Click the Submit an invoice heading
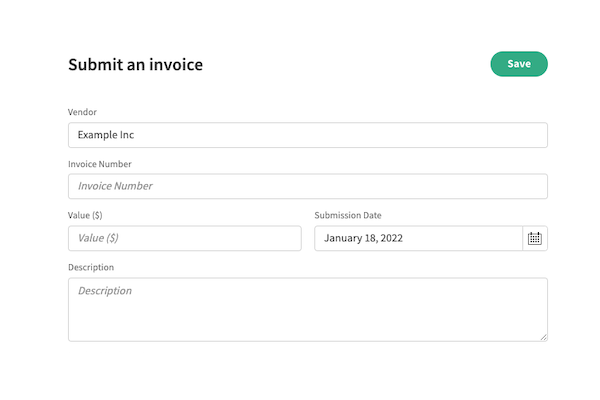The width and height of the screenshot is (600, 400). (135, 65)
